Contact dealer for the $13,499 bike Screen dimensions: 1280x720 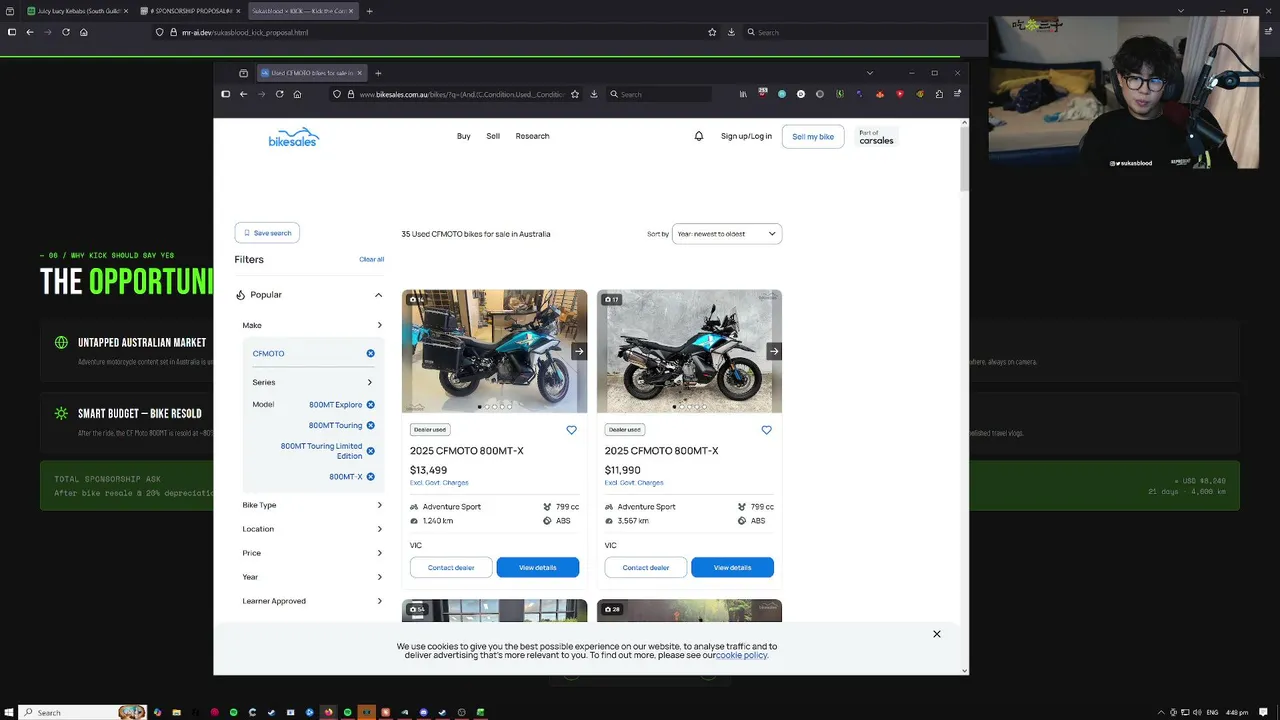click(451, 567)
